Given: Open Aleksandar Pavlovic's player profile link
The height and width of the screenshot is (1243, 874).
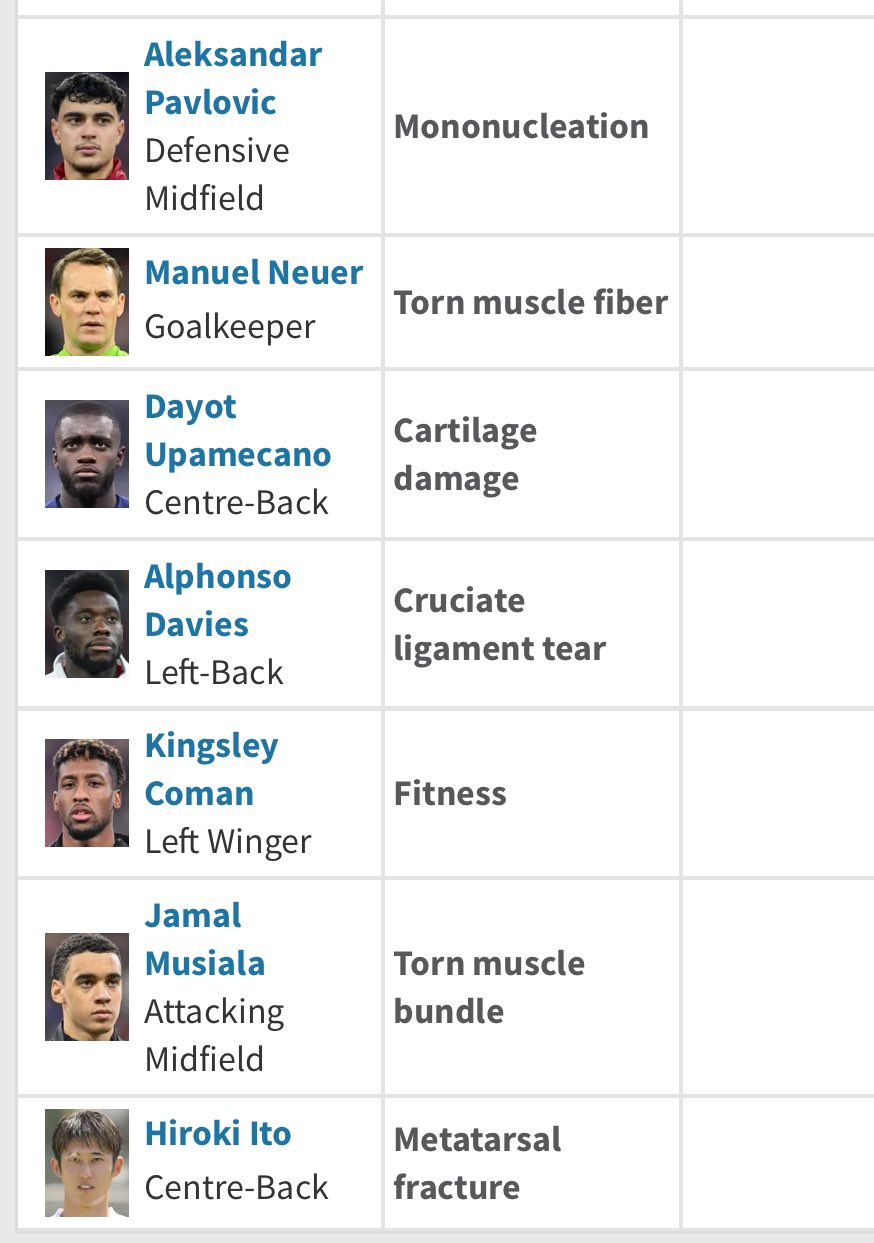Looking at the screenshot, I should tap(232, 78).
